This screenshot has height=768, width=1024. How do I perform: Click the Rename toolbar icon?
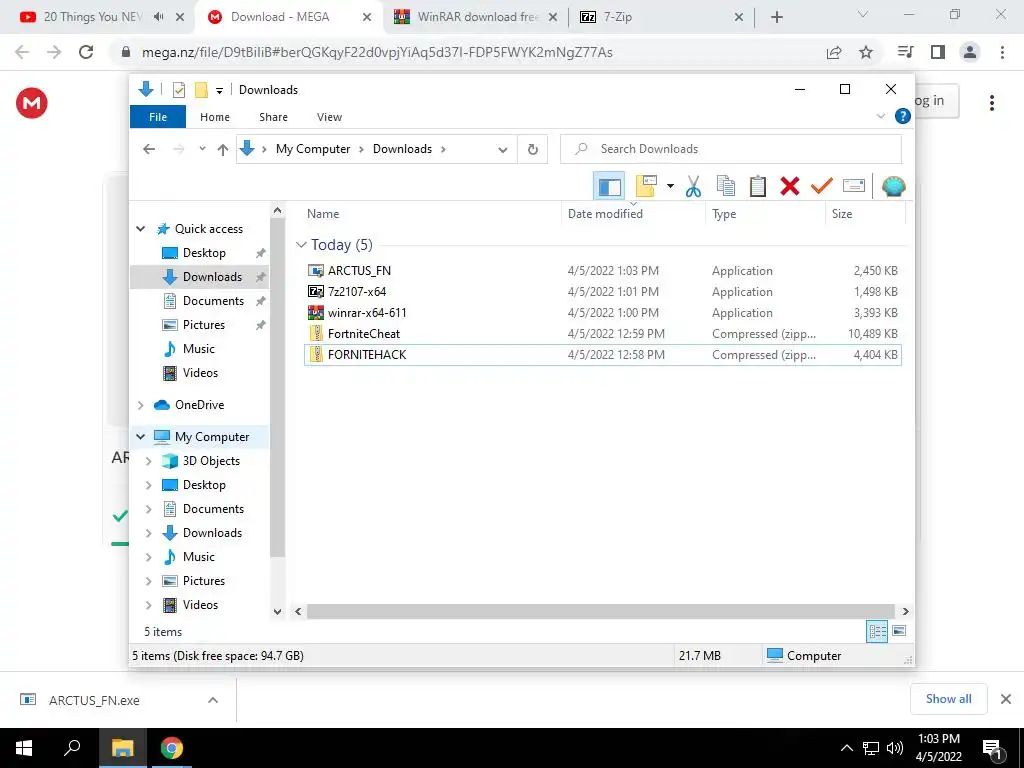854,186
